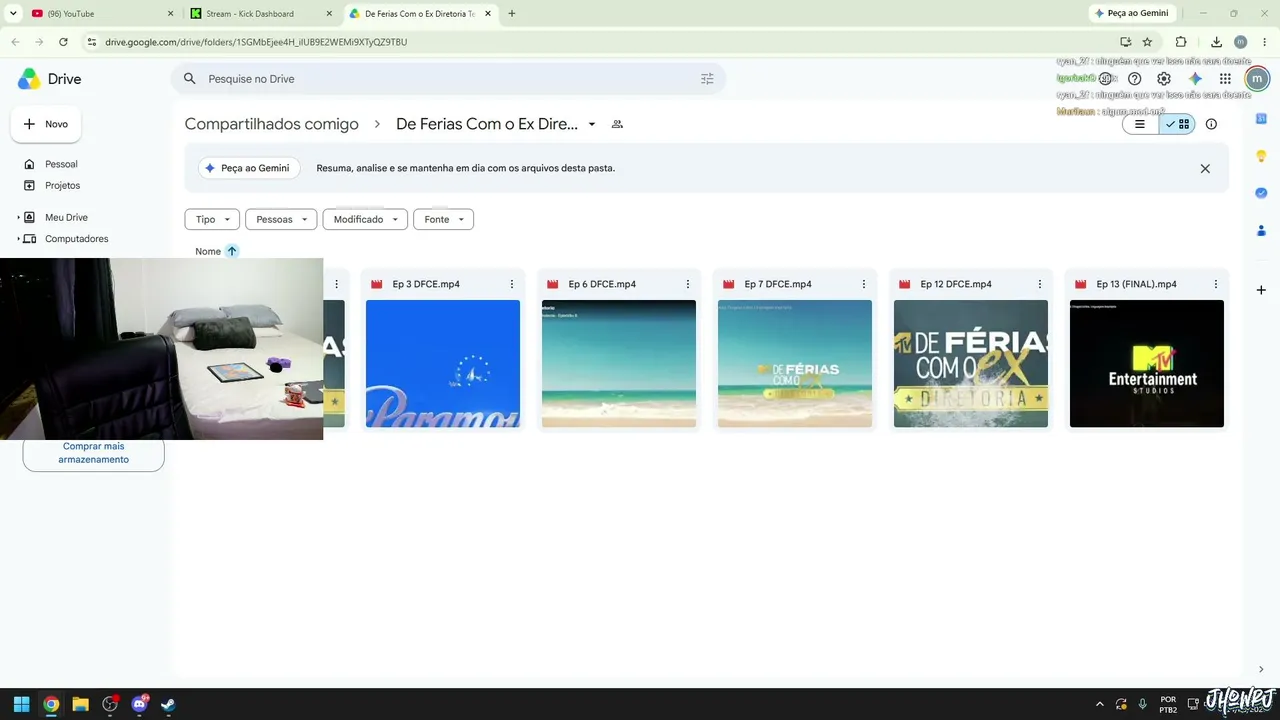Open the De Ferias Com o Ex folder dropdown
Viewport: 1280px width, 720px height.
click(592, 124)
